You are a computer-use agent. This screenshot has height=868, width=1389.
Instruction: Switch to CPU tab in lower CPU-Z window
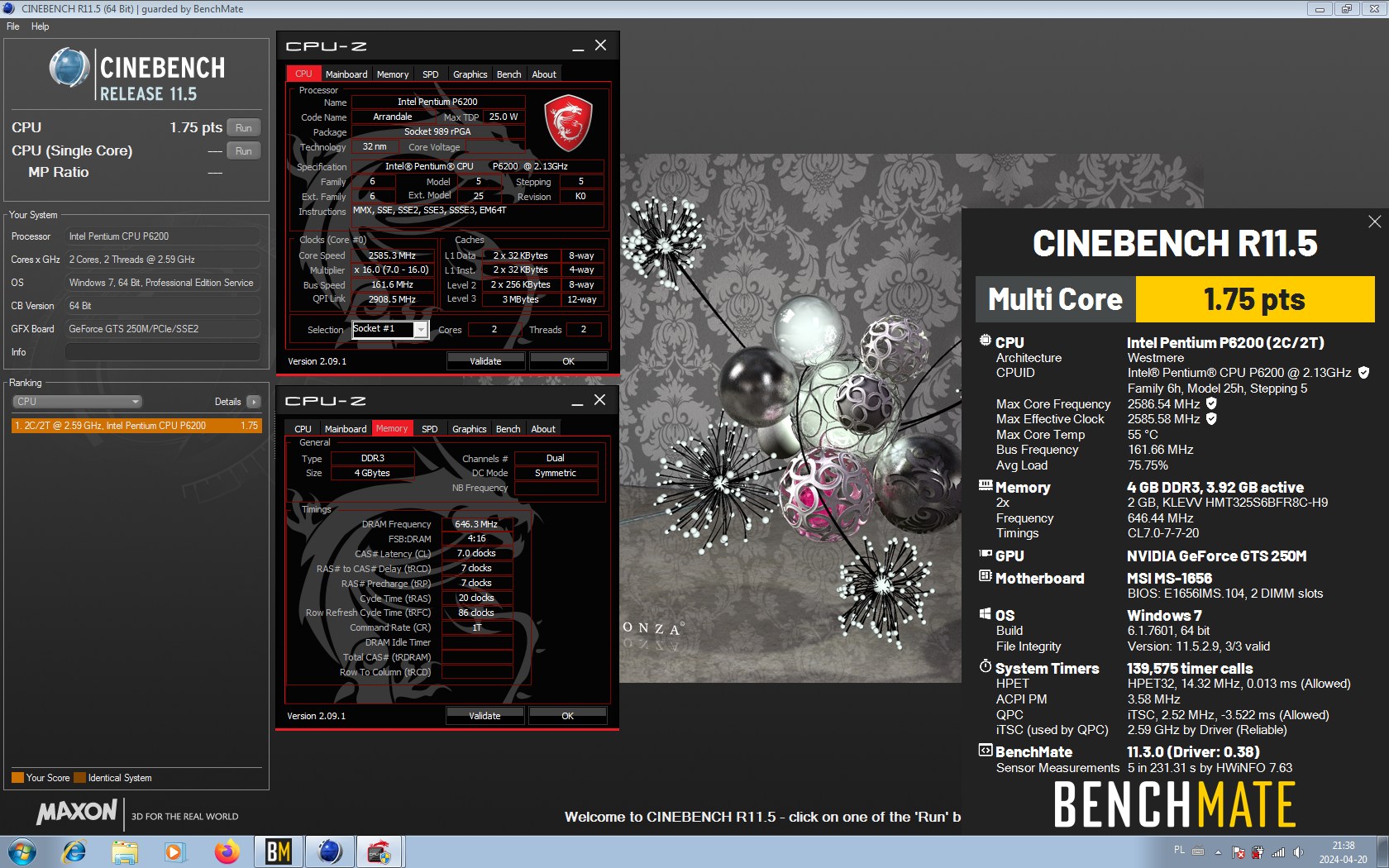tap(303, 429)
